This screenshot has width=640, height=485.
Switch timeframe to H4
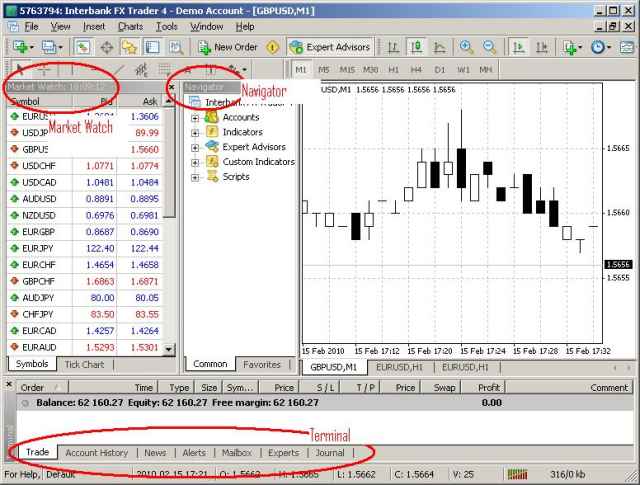[416, 69]
